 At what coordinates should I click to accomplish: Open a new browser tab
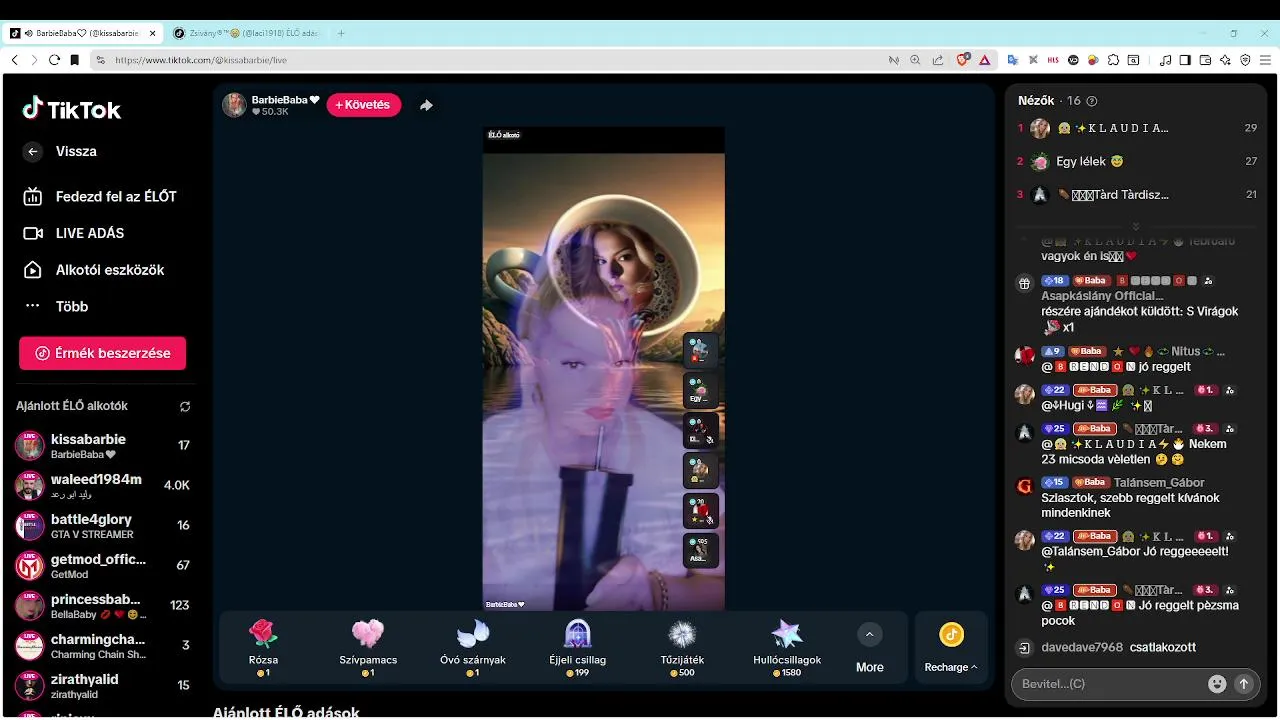(x=341, y=33)
